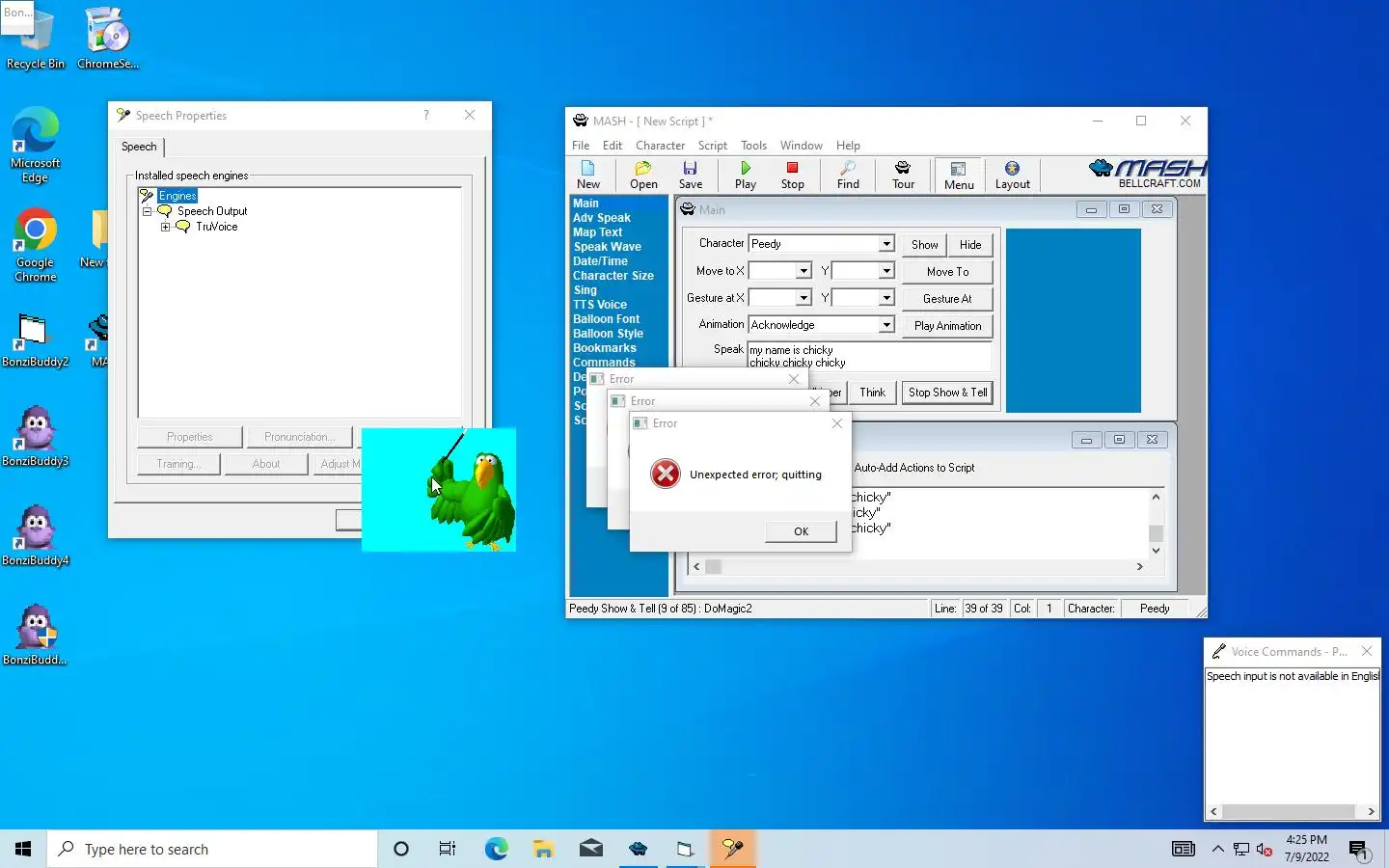
Task: Choose Character Size in the MASH sidebar
Action: (x=613, y=276)
